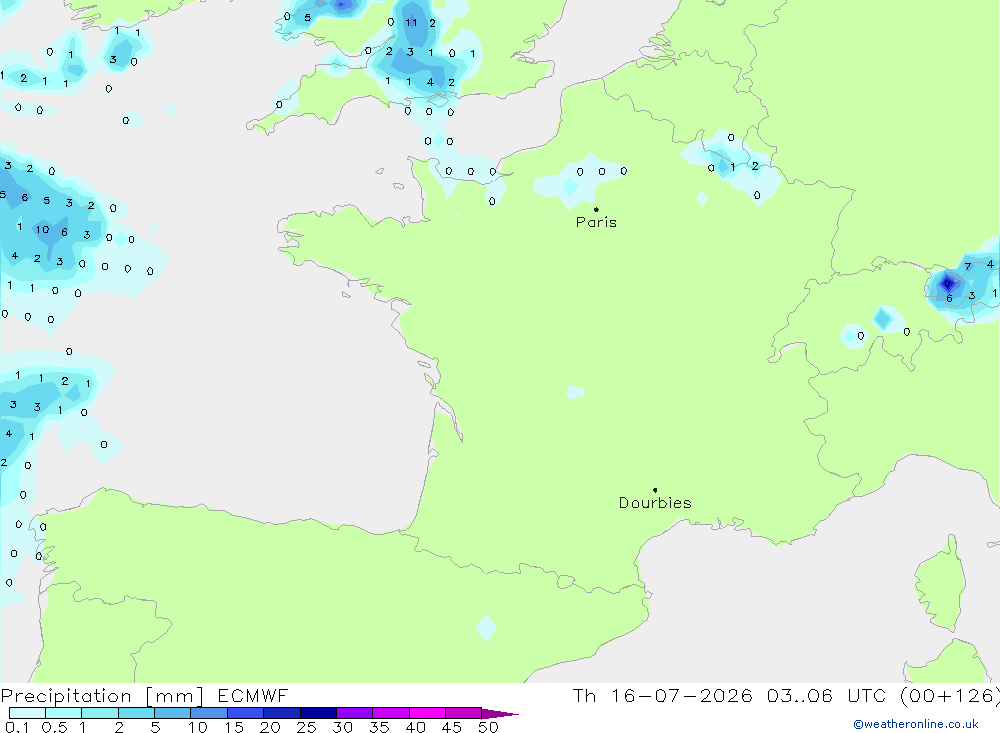The width and height of the screenshot is (1000, 733).
Task: Click the Dourbies city label
Action: coord(655,503)
